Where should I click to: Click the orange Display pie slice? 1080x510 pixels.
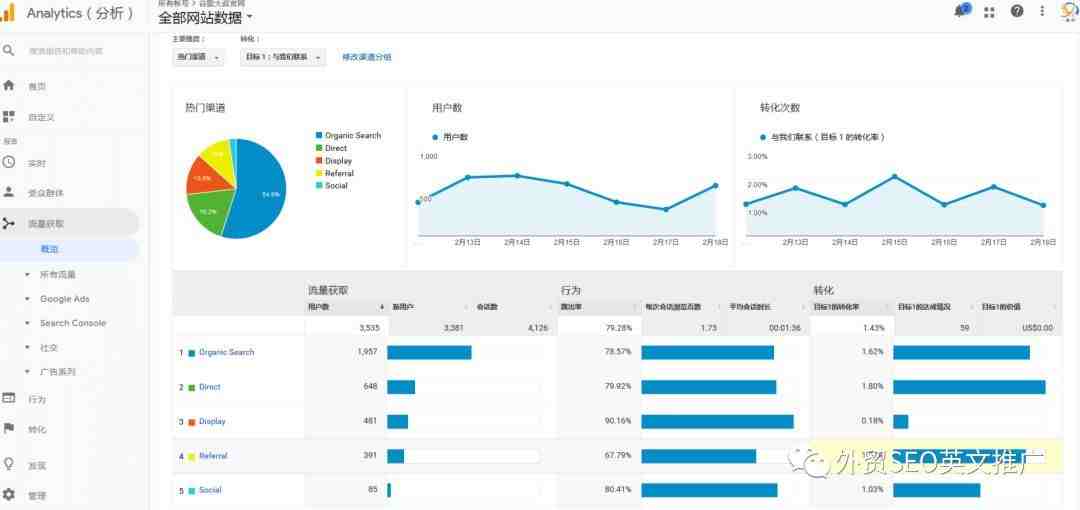[200, 178]
